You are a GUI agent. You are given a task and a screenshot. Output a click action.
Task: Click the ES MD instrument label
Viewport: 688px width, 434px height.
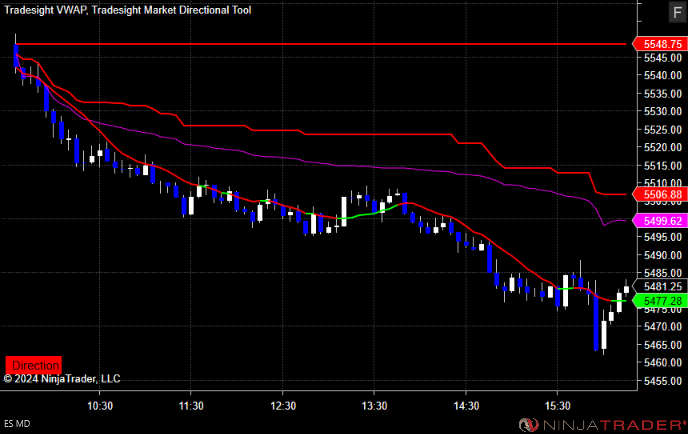tap(17, 424)
